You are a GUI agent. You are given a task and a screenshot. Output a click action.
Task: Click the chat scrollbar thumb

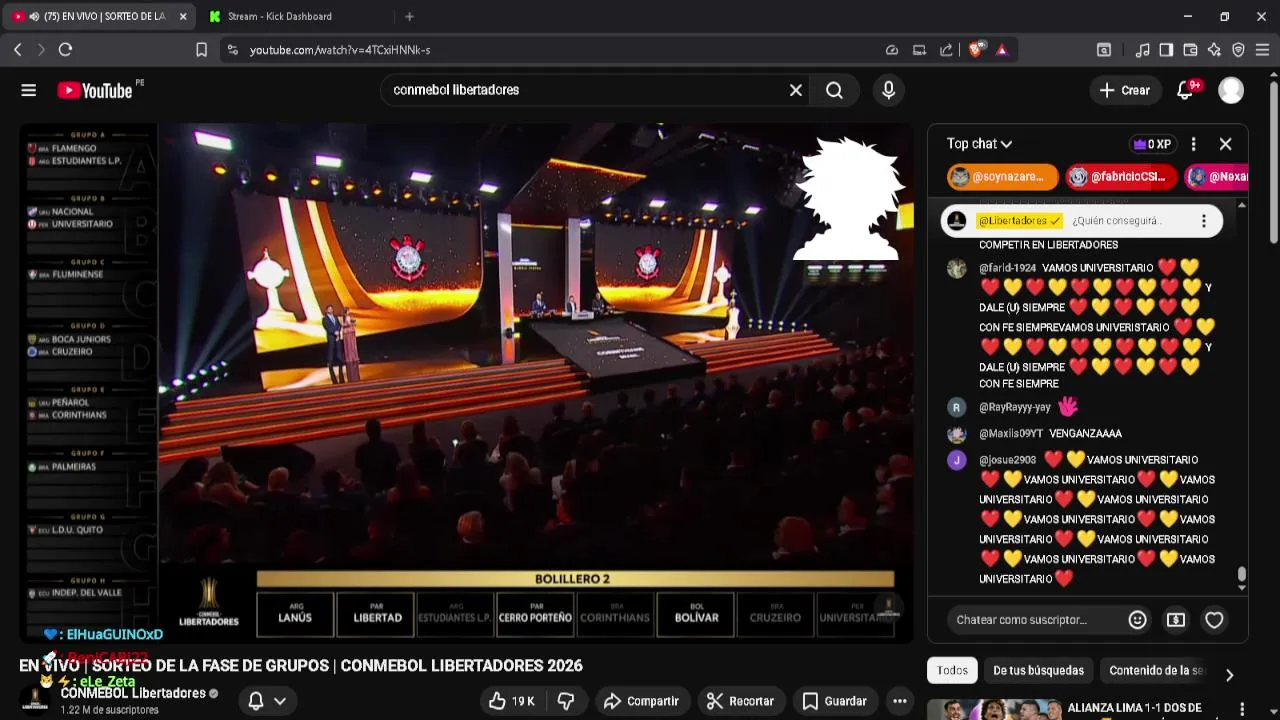point(1242,574)
